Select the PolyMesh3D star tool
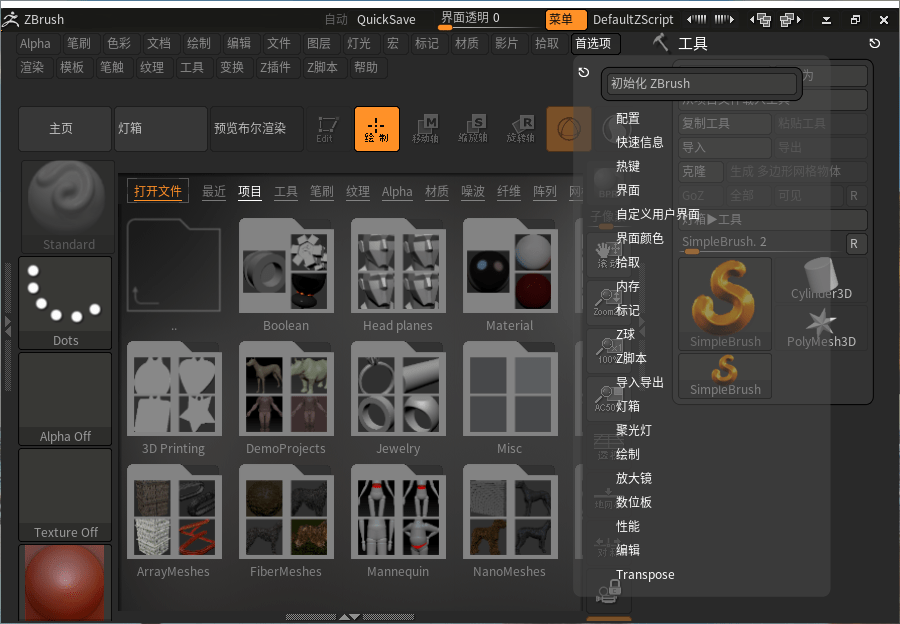Screen dimensions: 900x624 tap(821, 327)
